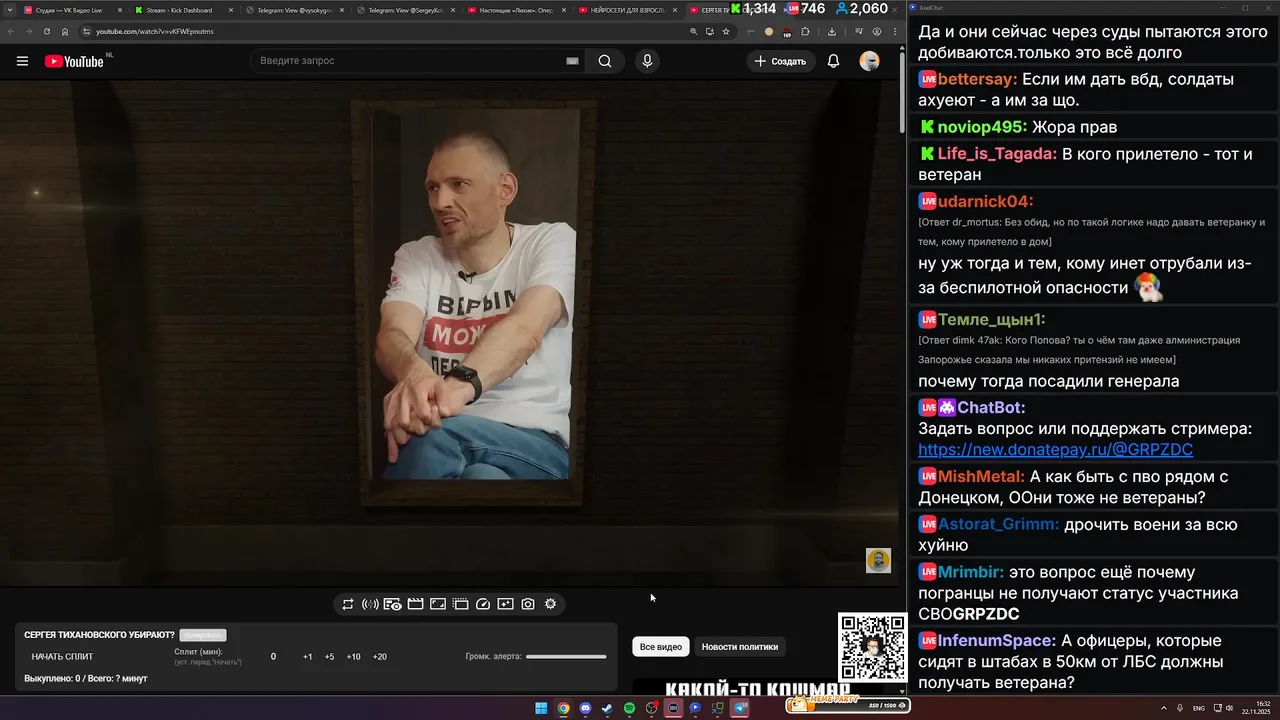Click the clapperboard cinema mode icon
This screenshot has width=1280, height=720.
click(415, 604)
